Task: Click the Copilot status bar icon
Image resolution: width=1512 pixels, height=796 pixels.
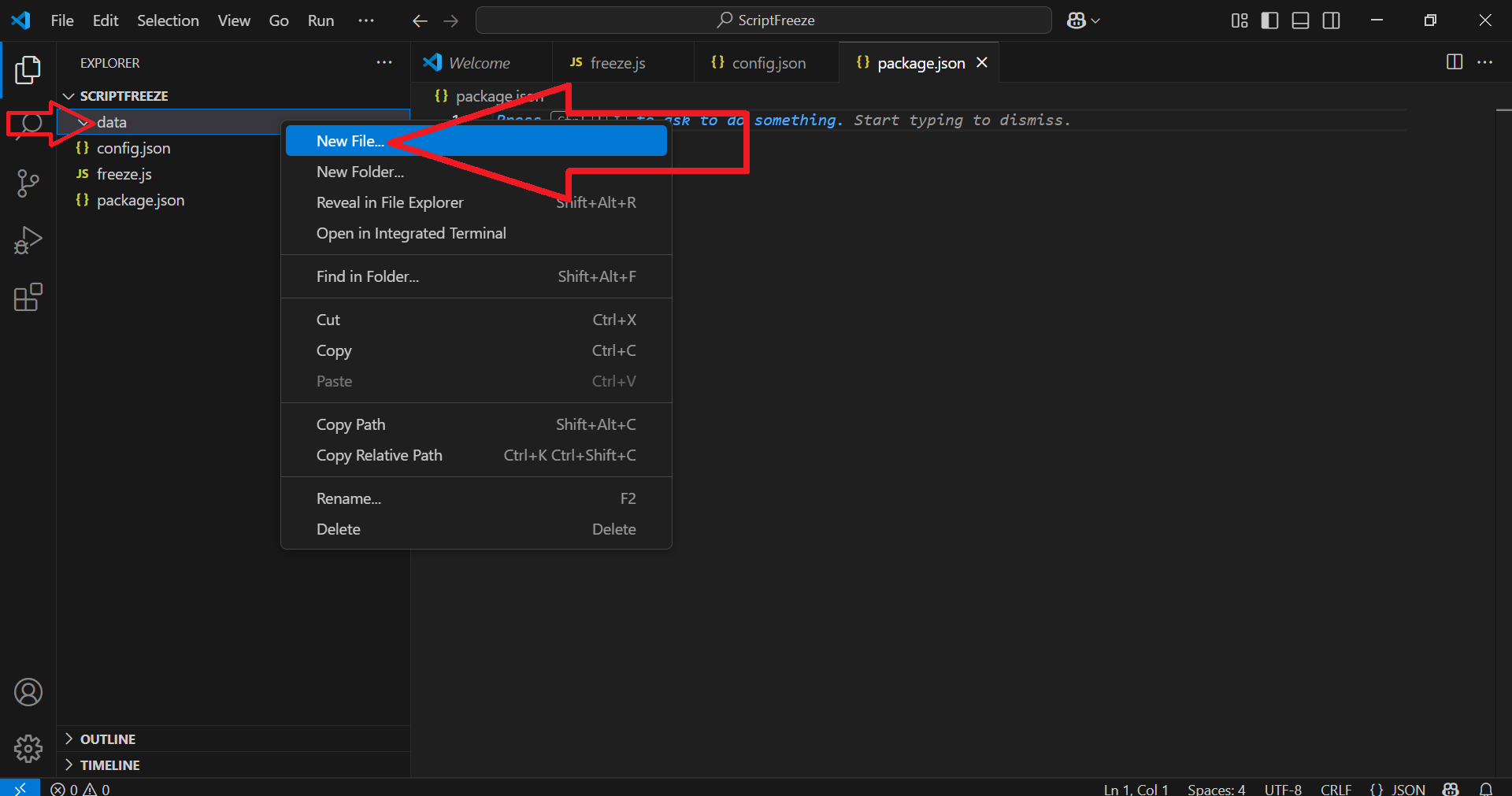Action: click(x=1451, y=789)
